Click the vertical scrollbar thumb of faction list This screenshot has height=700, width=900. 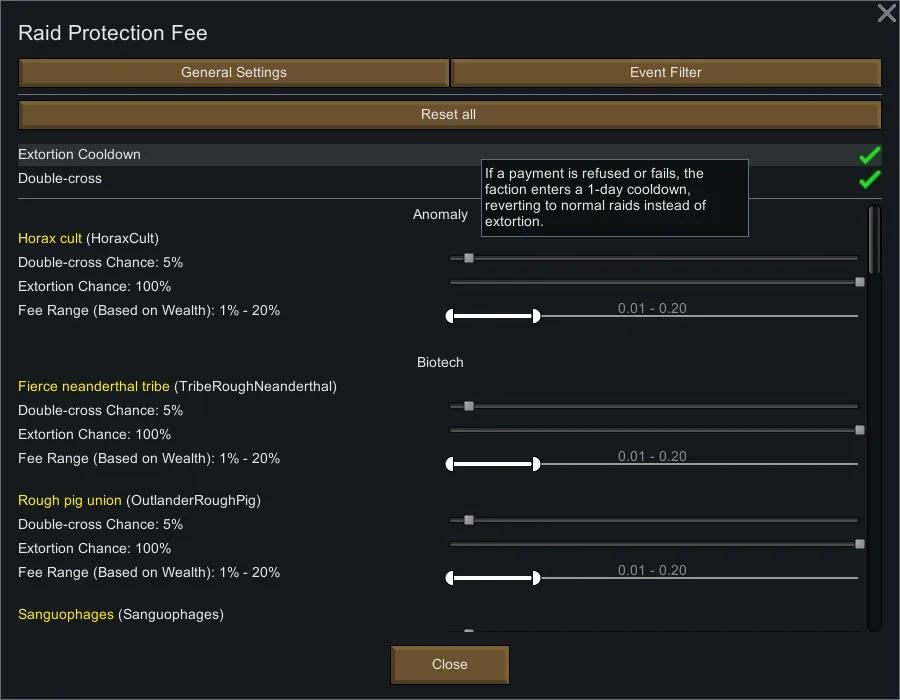tap(874, 240)
